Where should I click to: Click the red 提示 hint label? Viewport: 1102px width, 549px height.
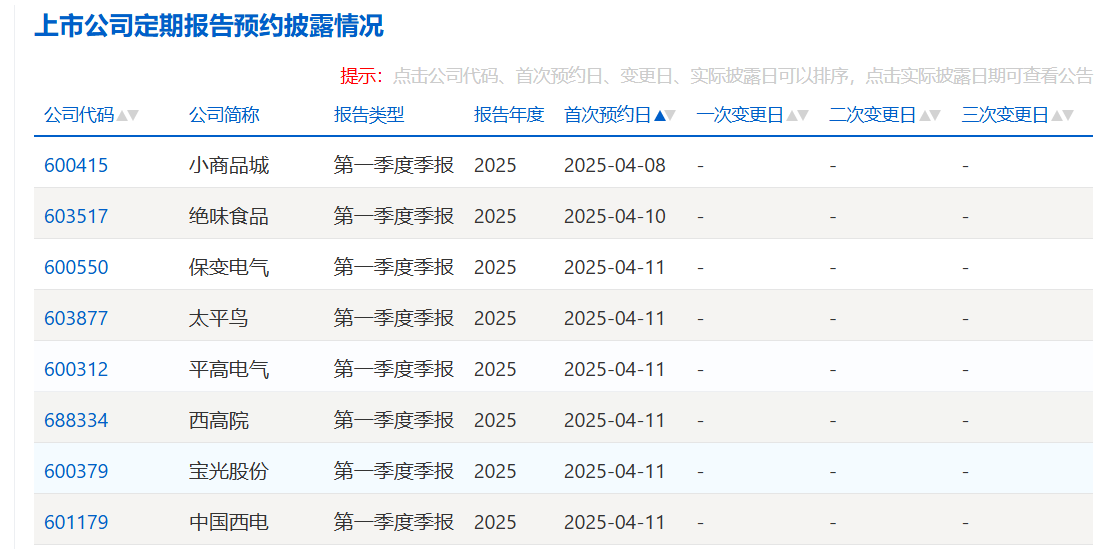(x=362, y=76)
